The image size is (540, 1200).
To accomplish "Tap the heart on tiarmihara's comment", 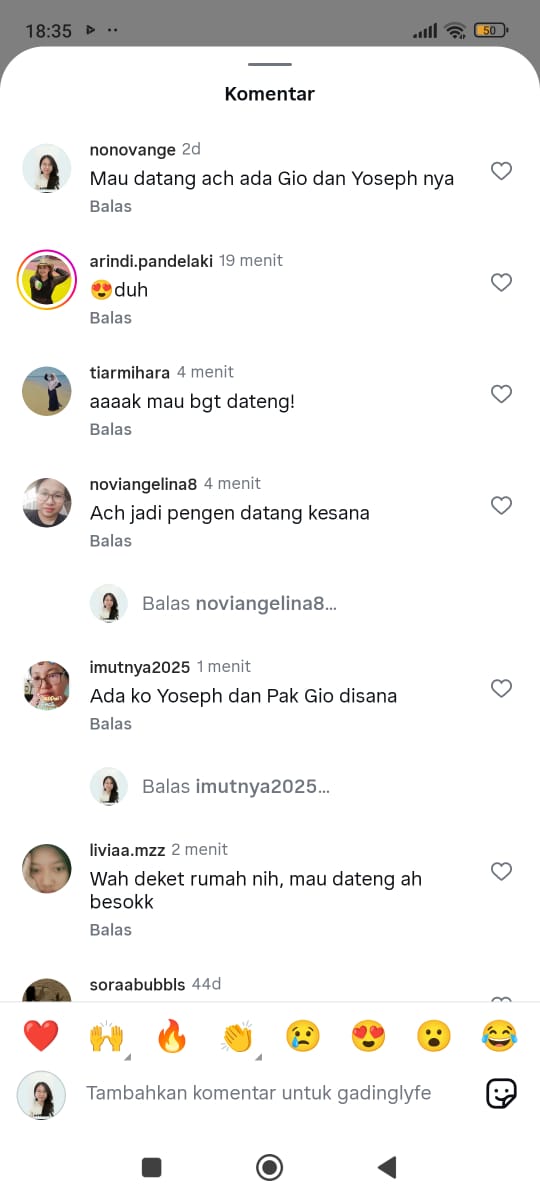I will point(501,394).
